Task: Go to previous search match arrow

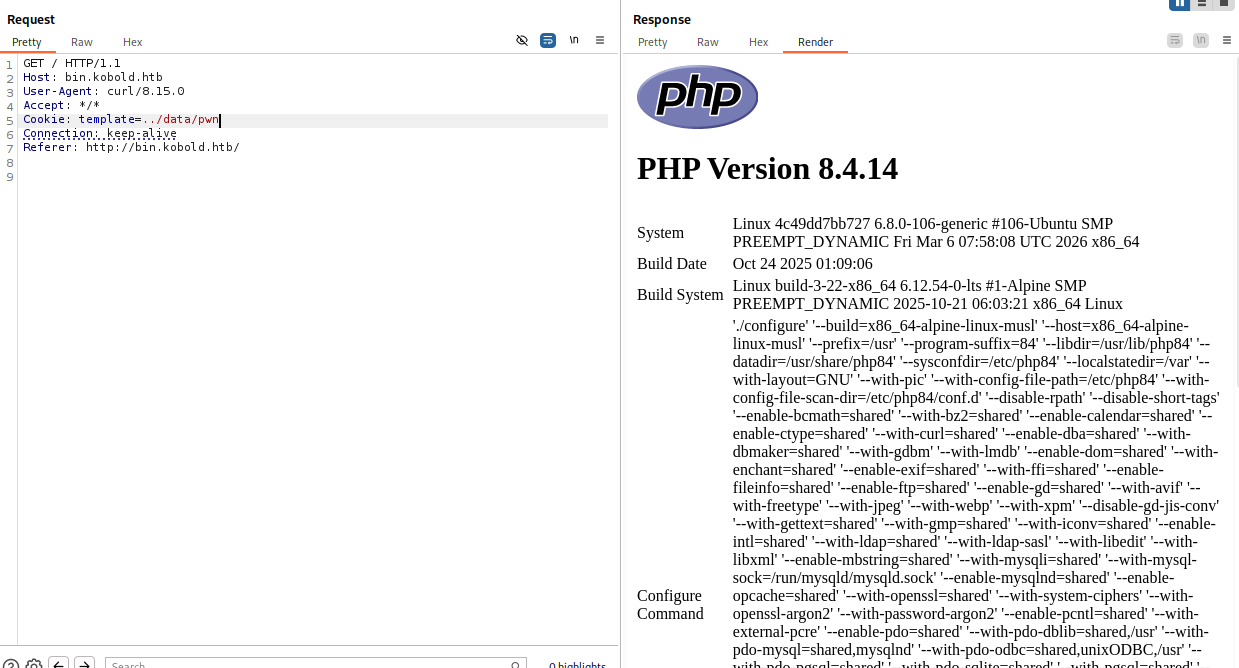Action: click(59, 663)
